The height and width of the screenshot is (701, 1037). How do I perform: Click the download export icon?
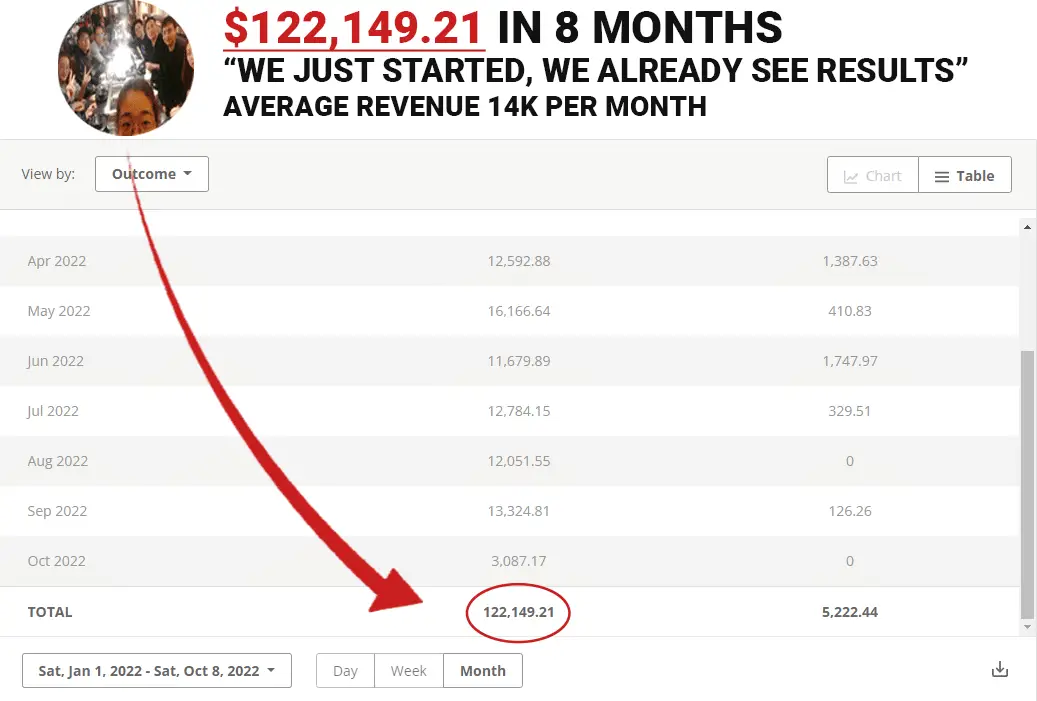(999, 670)
